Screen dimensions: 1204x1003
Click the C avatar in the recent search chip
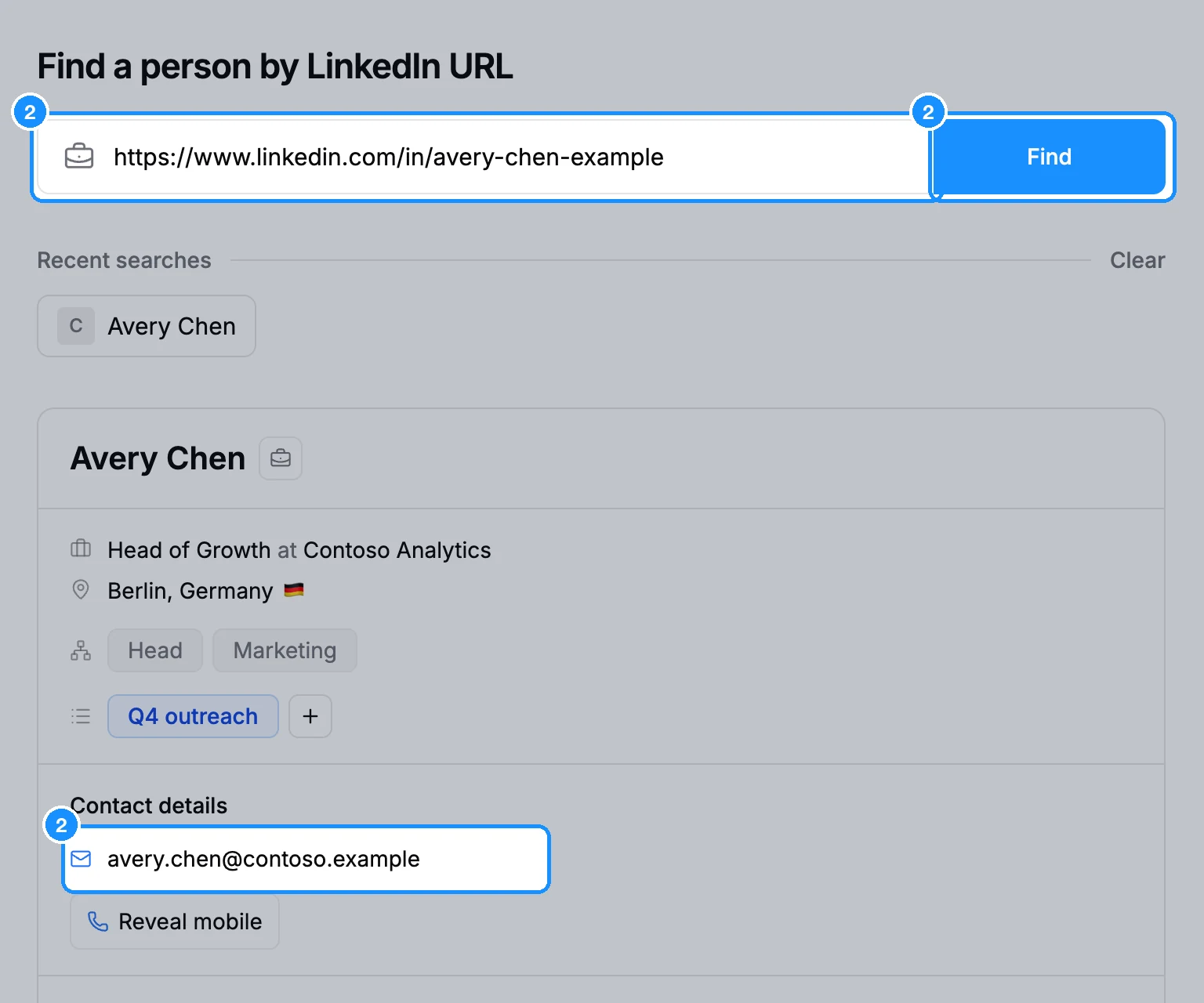coord(76,326)
